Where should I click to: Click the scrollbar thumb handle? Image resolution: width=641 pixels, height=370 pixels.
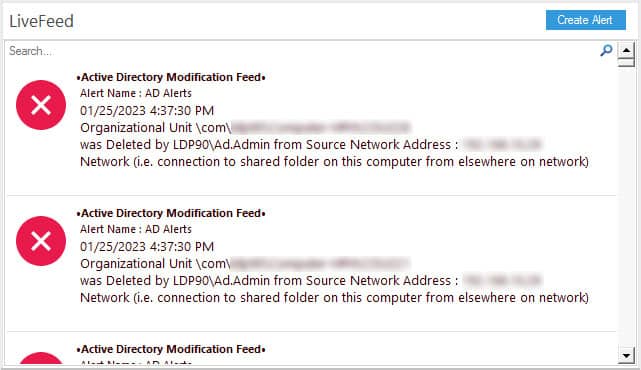[626, 62]
